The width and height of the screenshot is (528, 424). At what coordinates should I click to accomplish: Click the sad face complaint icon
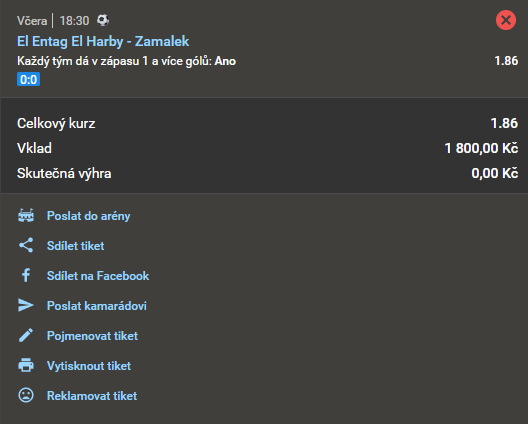[x=26, y=395]
